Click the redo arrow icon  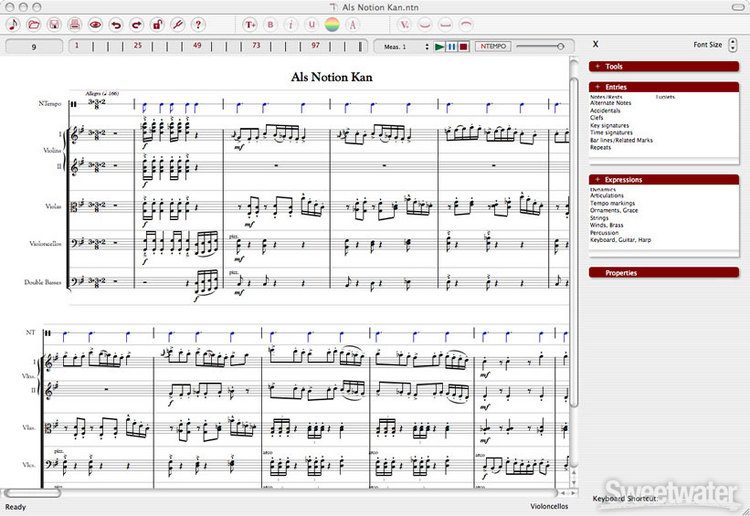[x=136, y=24]
